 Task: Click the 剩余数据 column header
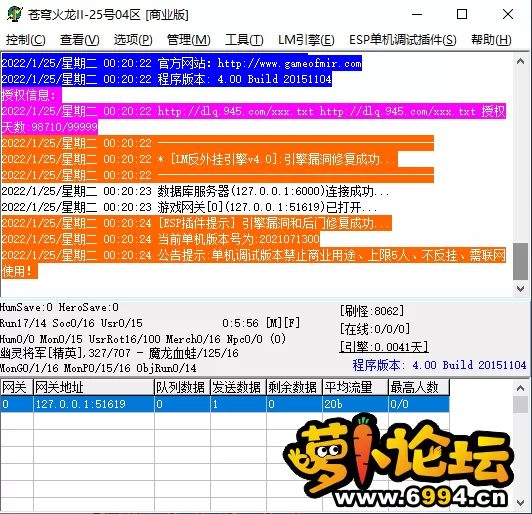point(294,387)
